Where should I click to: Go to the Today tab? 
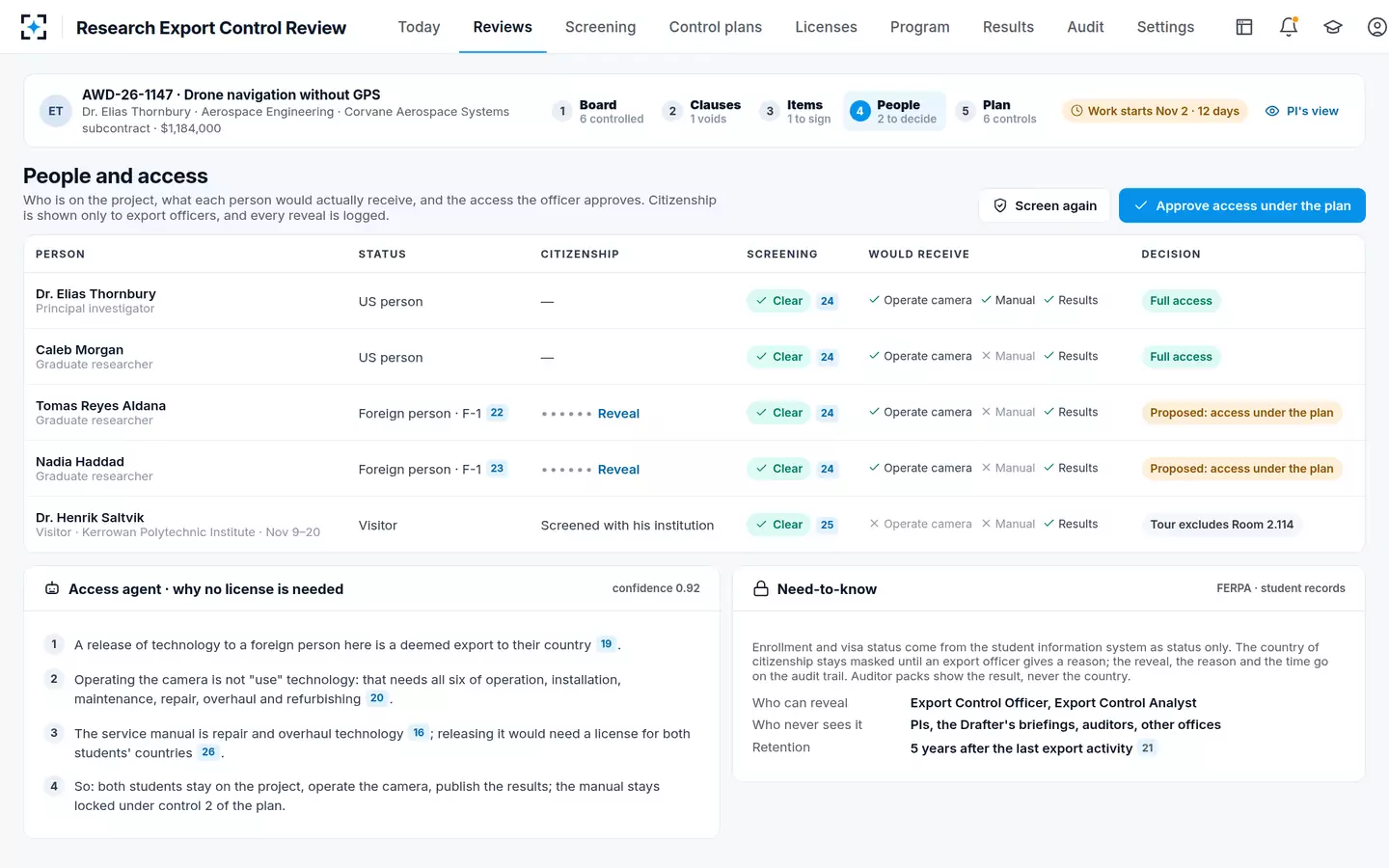pyautogui.click(x=419, y=27)
